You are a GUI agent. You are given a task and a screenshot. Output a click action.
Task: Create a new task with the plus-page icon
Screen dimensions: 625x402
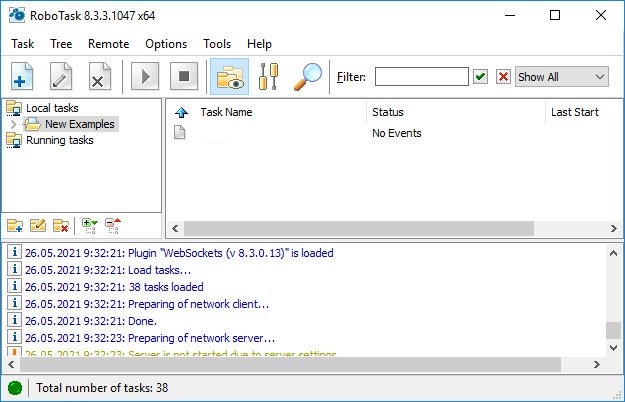[x=22, y=76]
